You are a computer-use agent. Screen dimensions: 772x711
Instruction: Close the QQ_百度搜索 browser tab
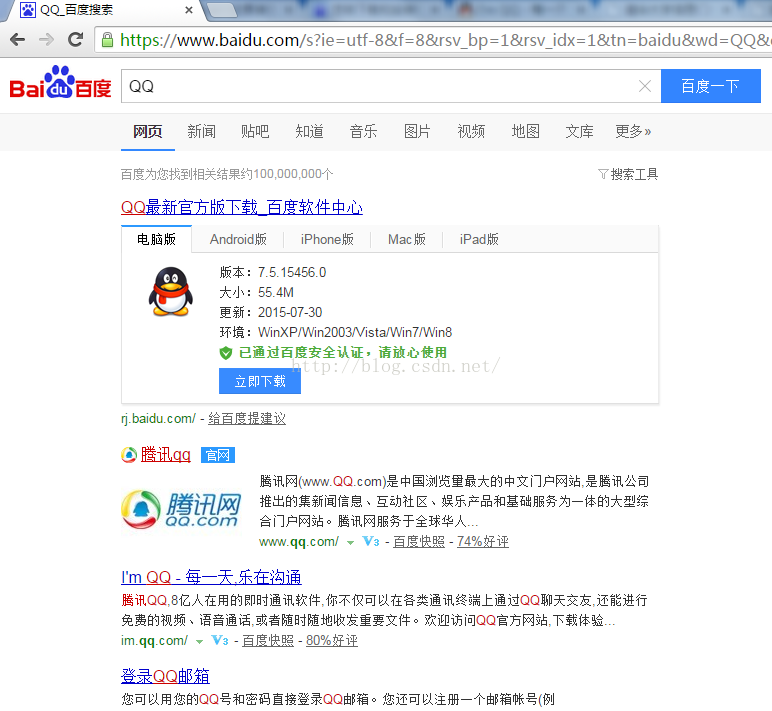coord(189,10)
